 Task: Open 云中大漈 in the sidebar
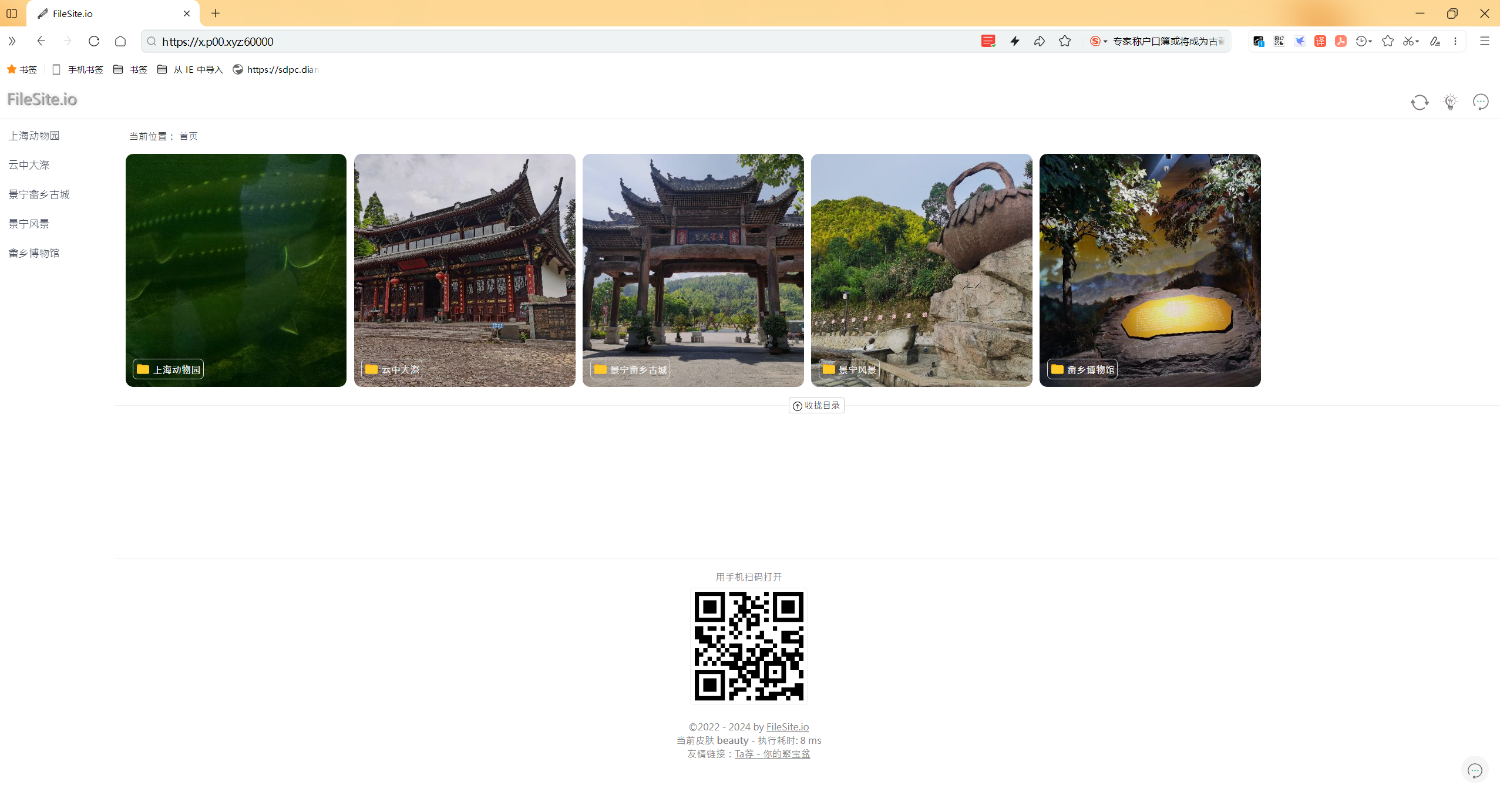click(x=29, y=165)
